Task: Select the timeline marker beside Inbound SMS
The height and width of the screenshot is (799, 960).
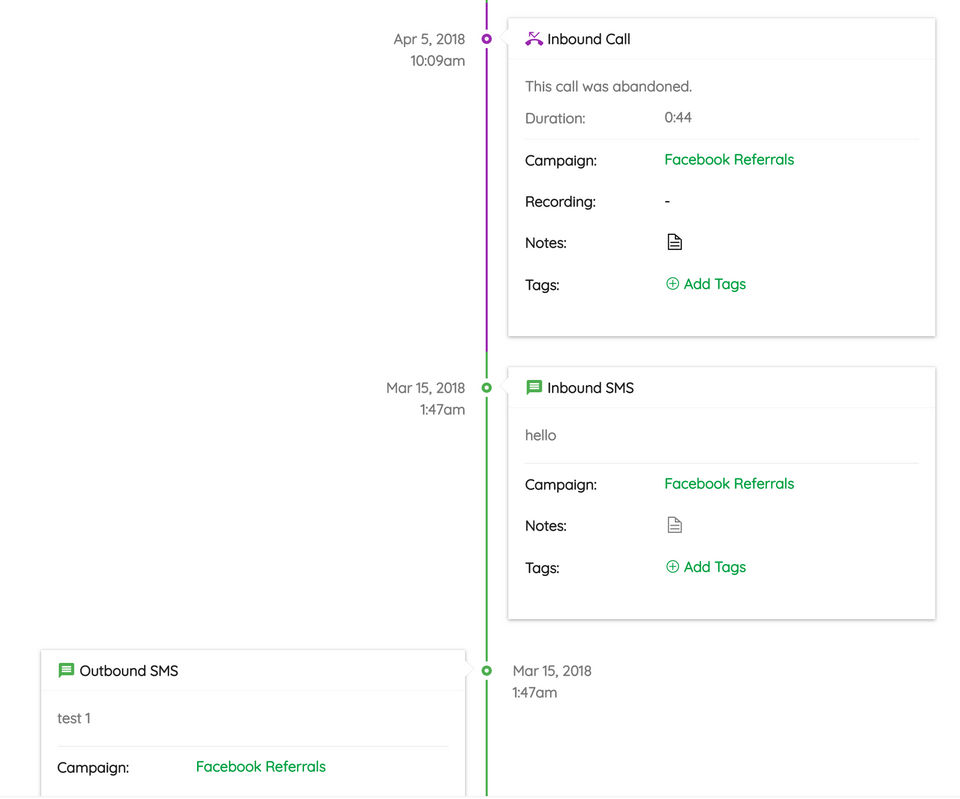Action: pos(487,387)
